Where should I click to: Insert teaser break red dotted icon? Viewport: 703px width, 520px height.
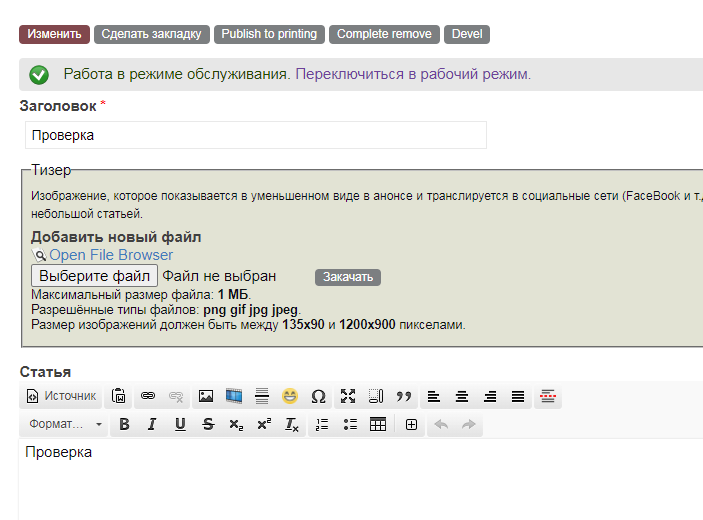[x=548, y=396]
